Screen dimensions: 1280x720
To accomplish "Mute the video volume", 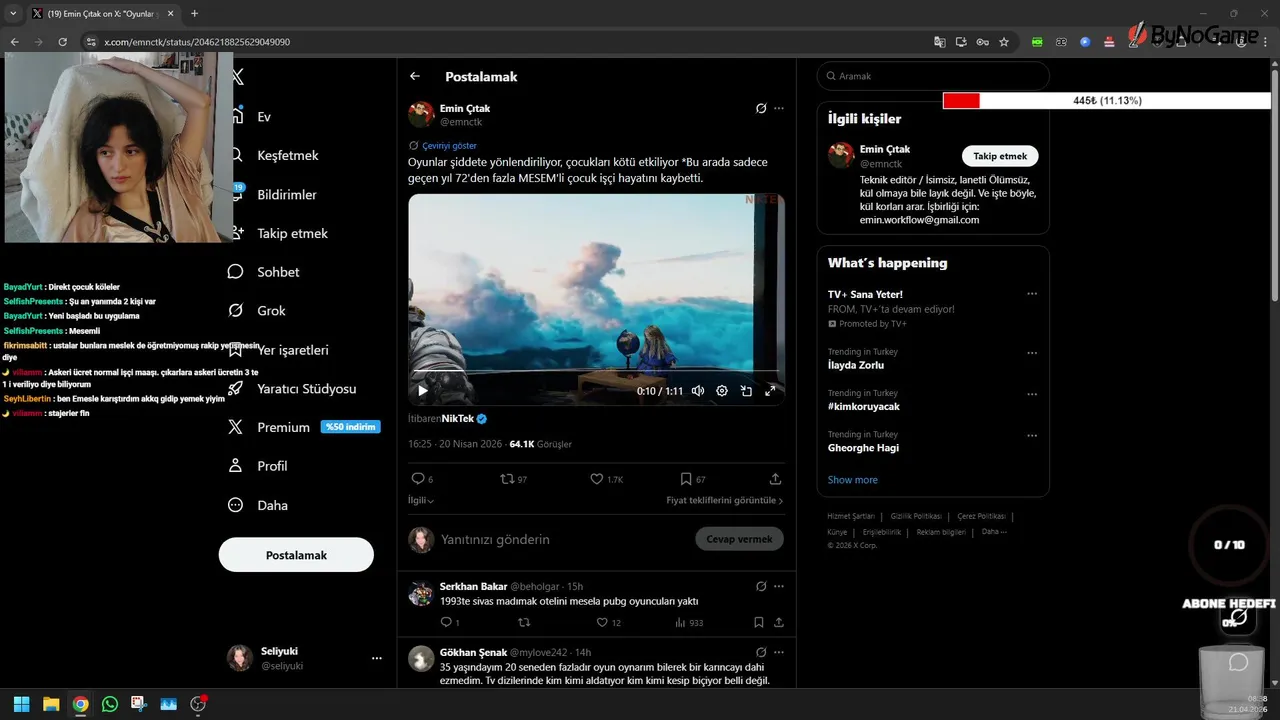I will click(698, 391).
